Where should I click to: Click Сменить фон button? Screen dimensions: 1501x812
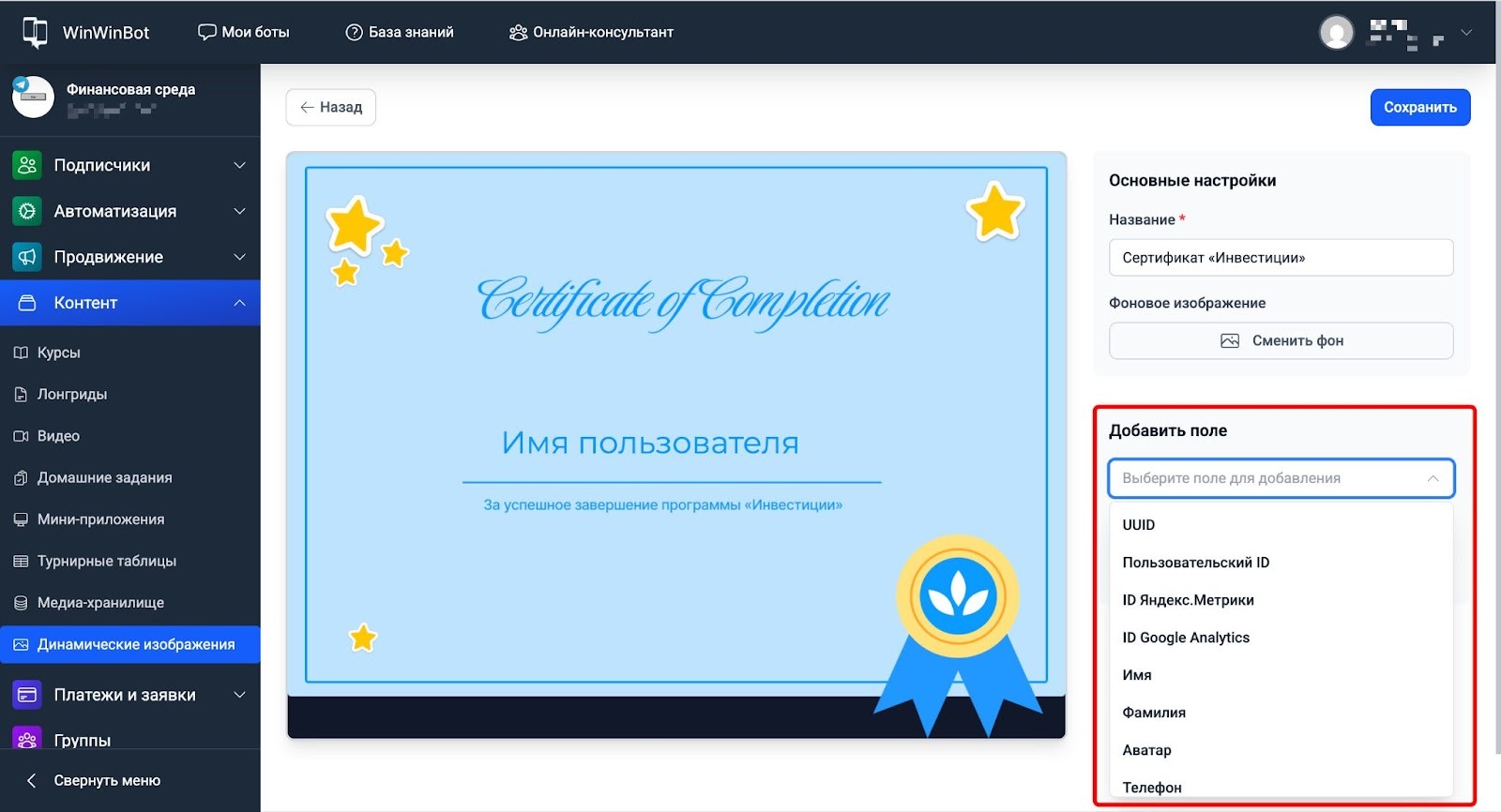coord(1281,340)
